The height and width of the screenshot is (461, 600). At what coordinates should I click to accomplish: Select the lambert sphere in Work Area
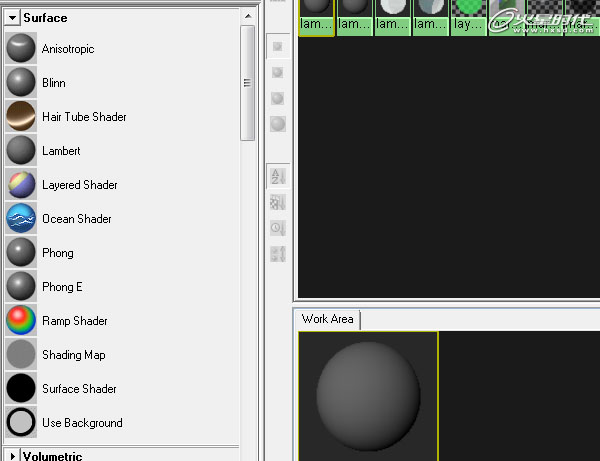(368, 396)
